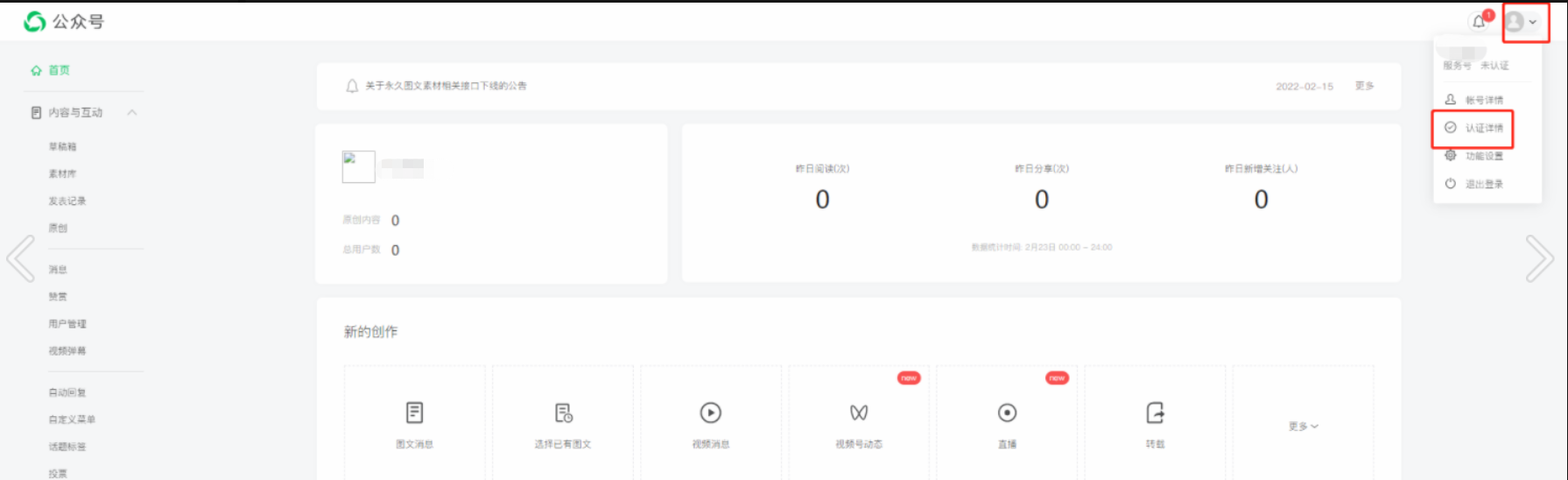Click the 转载 share icon

pos(1155,413)
